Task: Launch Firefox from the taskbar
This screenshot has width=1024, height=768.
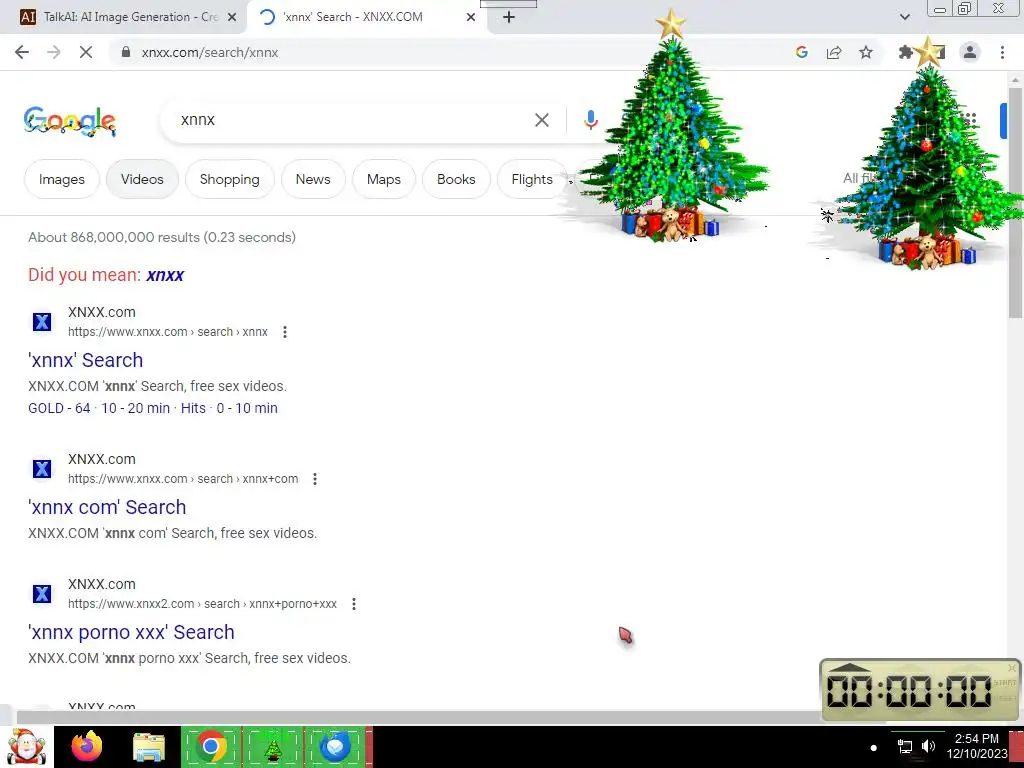Action: (x=87, y=747)
